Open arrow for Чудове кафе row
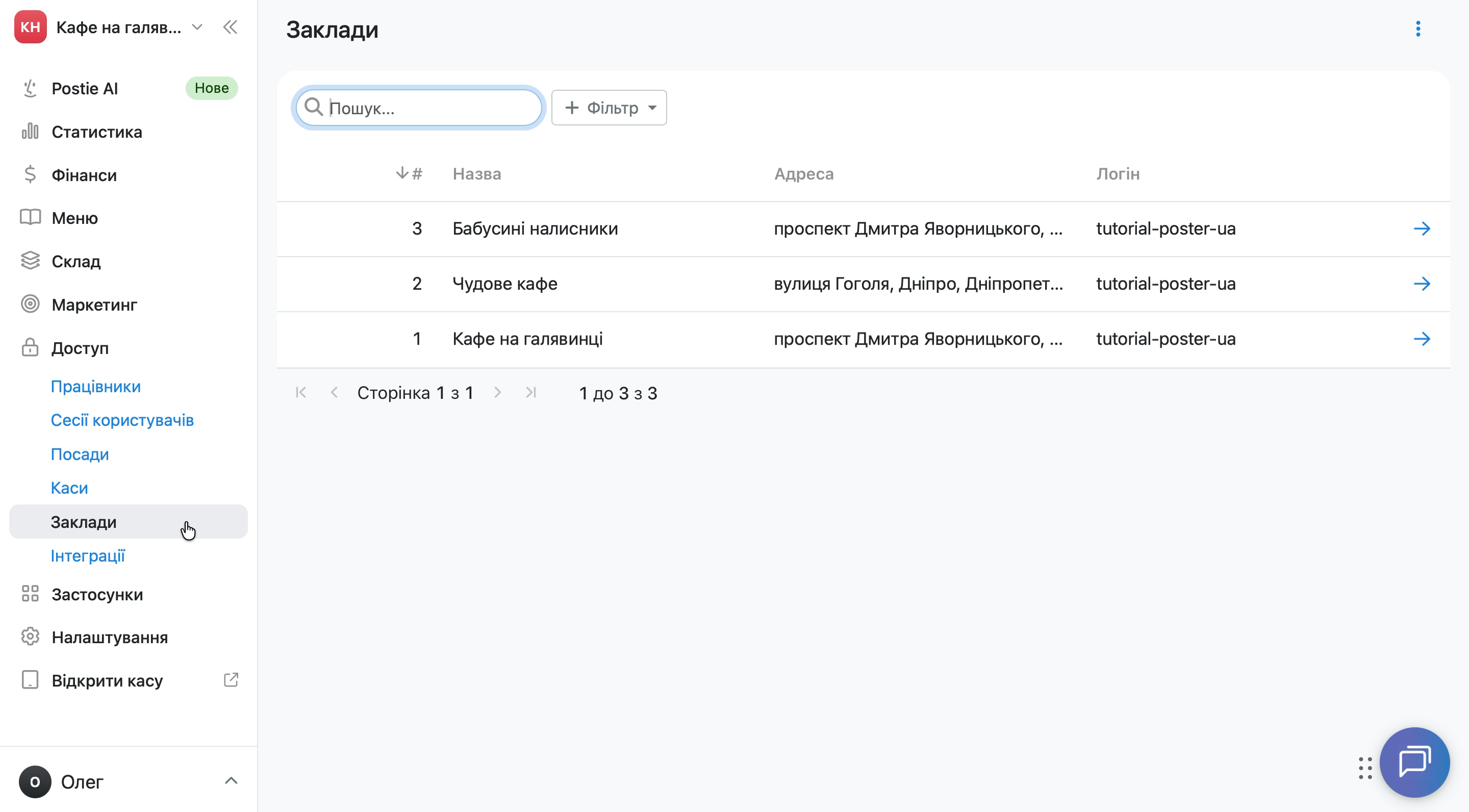The image size is (1469, 812). 1422,284
